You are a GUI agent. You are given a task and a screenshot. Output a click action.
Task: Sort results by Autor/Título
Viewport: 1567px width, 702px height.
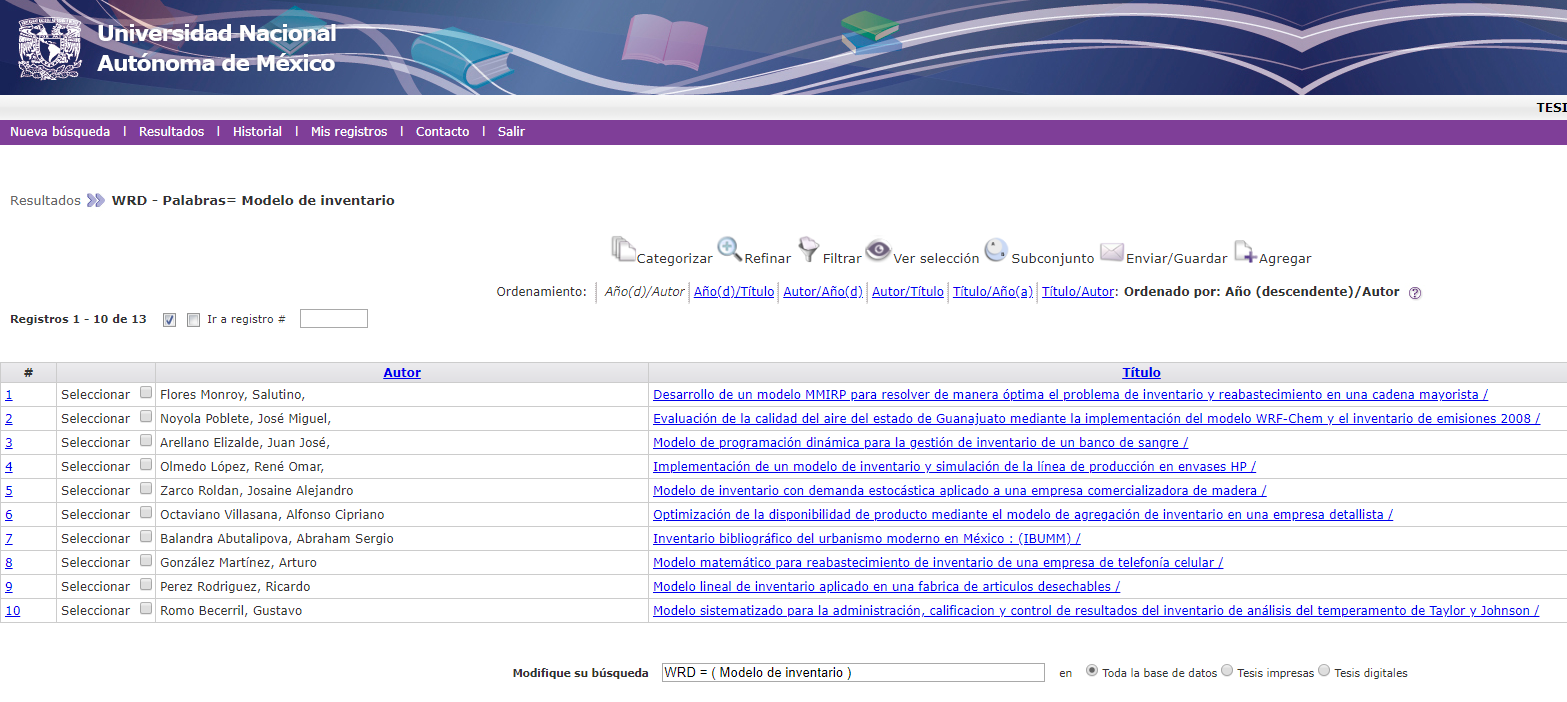click(x=907, y=291)
